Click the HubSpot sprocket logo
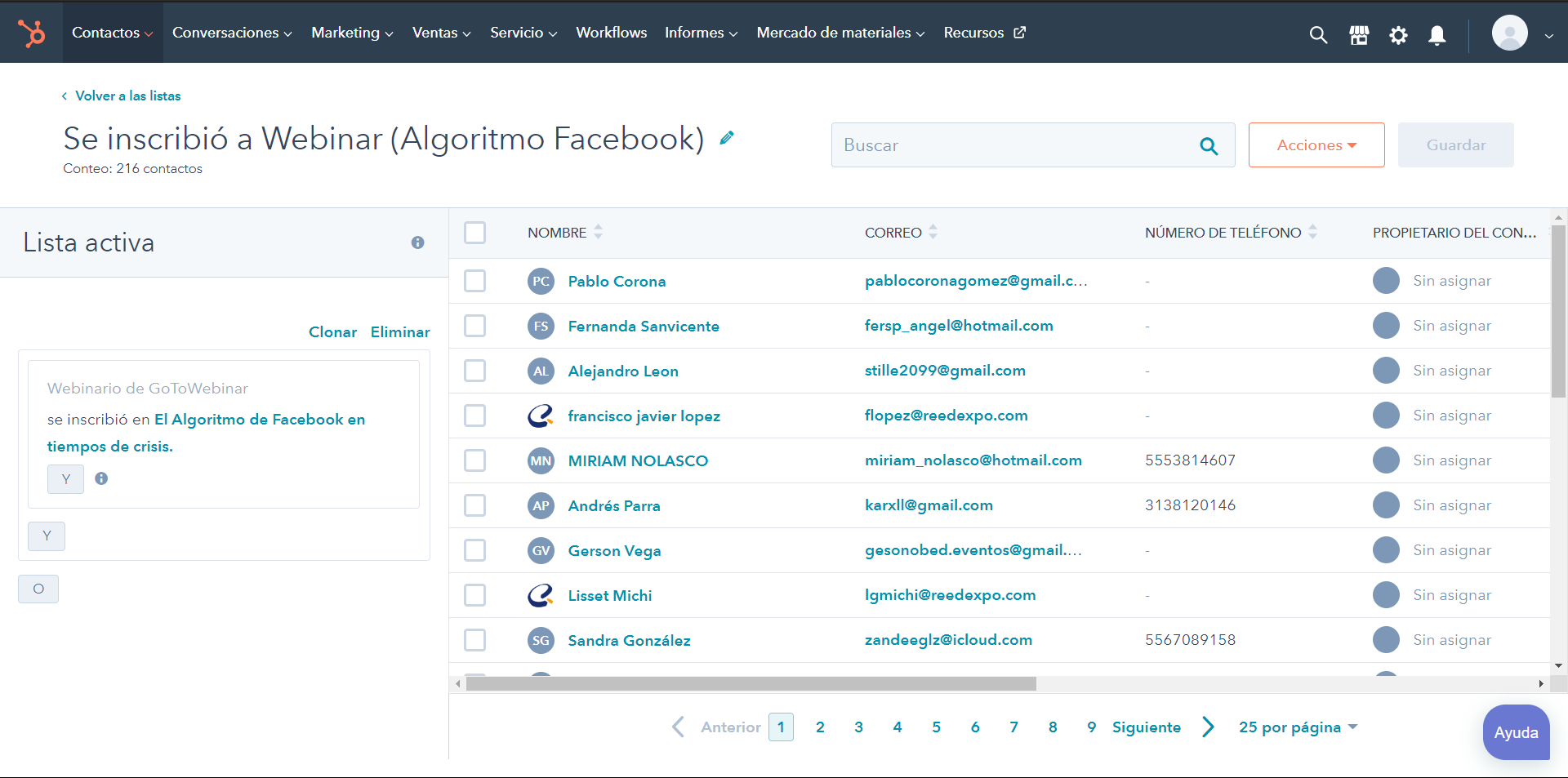The image size is (1568, 778). click(x=32, y=33)
